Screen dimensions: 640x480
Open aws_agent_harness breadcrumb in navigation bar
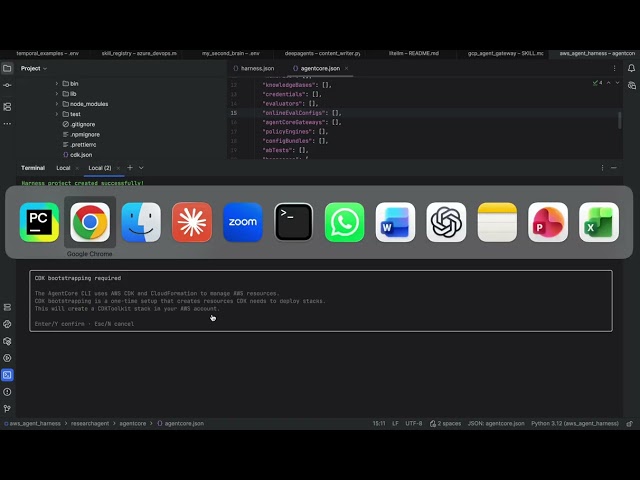coord(35,424)
